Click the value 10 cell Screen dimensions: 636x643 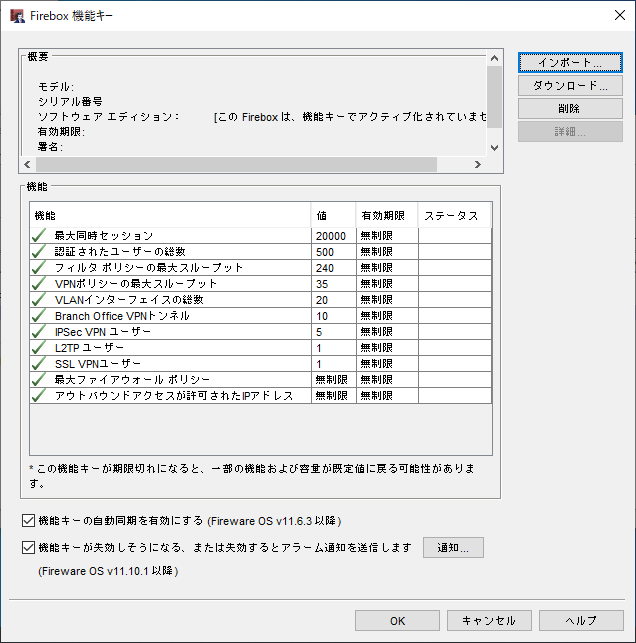[x=334, y=316]
